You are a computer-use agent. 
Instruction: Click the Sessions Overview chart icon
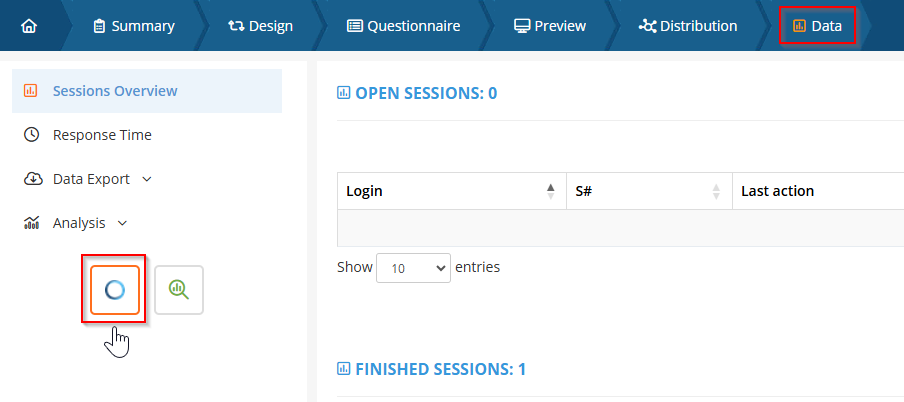(31, 91)
